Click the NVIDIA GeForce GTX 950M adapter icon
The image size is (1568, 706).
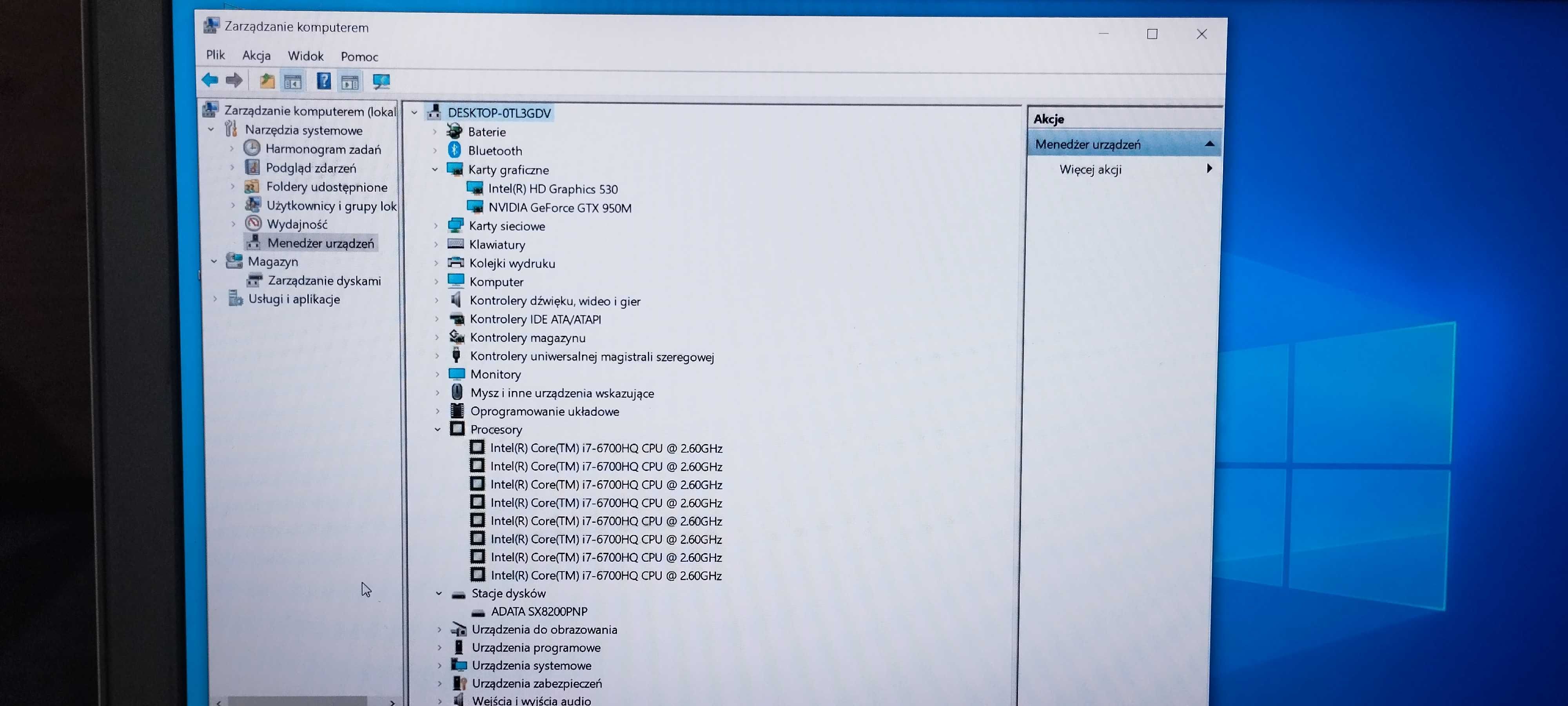tap(475, 207)
